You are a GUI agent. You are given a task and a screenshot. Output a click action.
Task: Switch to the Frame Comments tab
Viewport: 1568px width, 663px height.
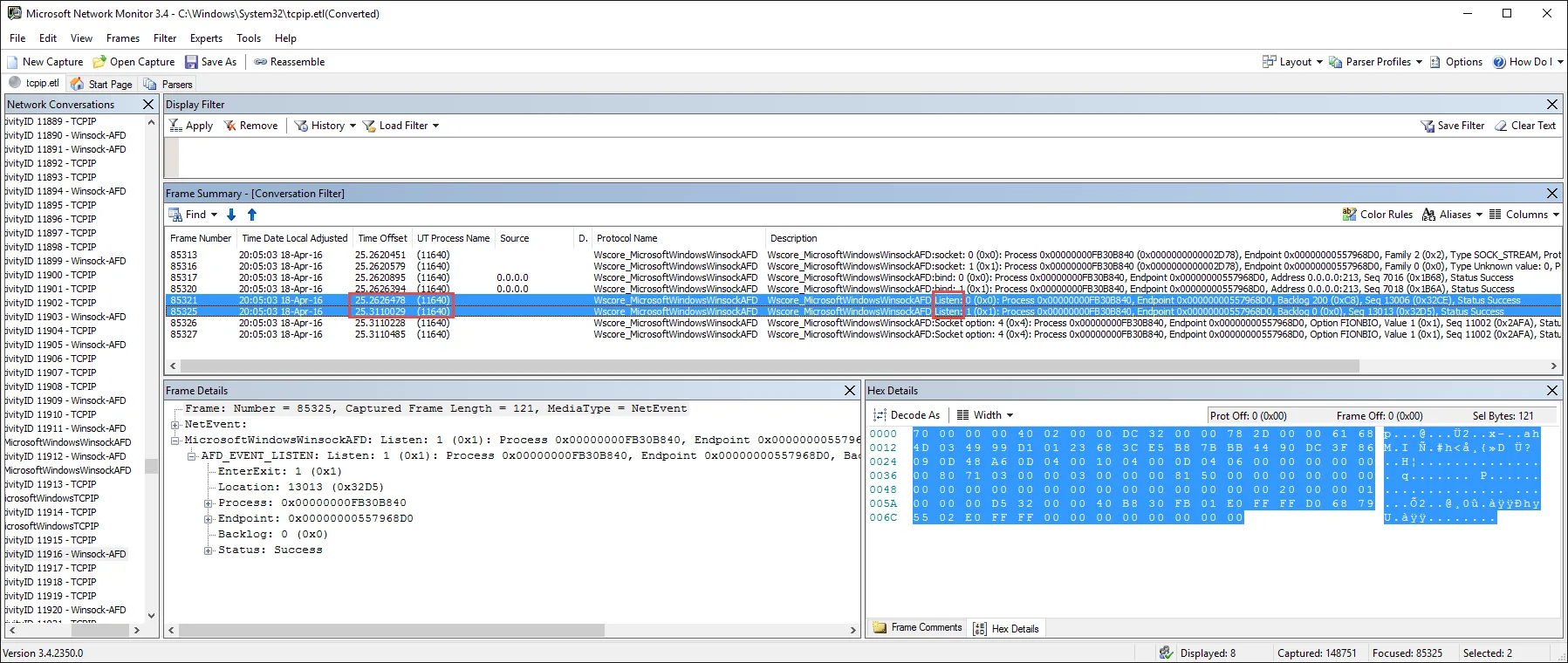click(917, 628)
